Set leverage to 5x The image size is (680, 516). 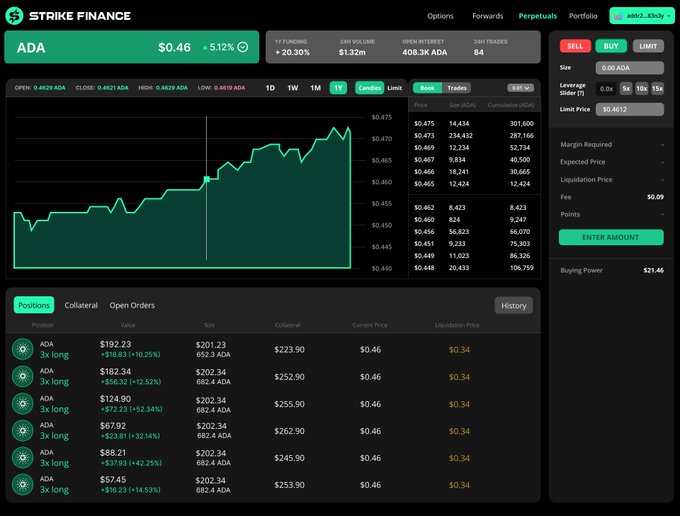click(x=626, y=88)
